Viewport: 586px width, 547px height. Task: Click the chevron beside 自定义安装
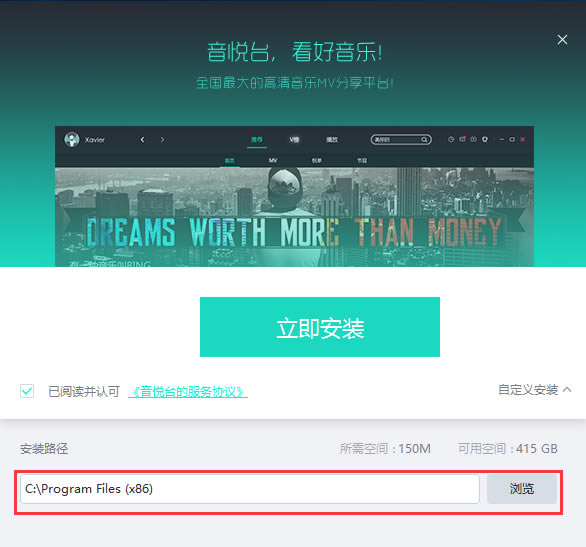tap(567, 390)
